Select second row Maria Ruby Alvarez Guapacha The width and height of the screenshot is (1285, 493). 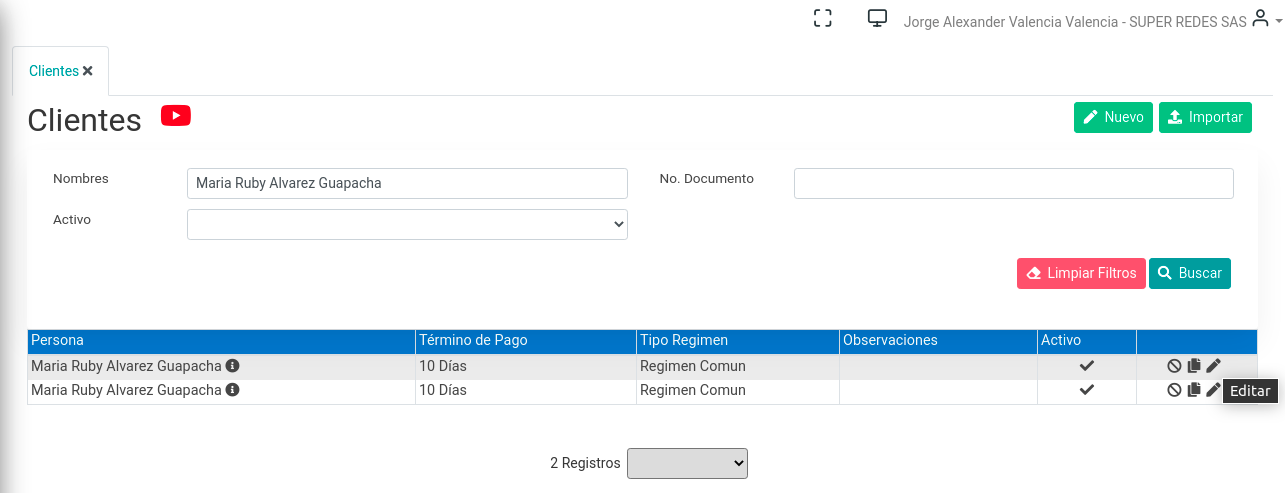126,390
